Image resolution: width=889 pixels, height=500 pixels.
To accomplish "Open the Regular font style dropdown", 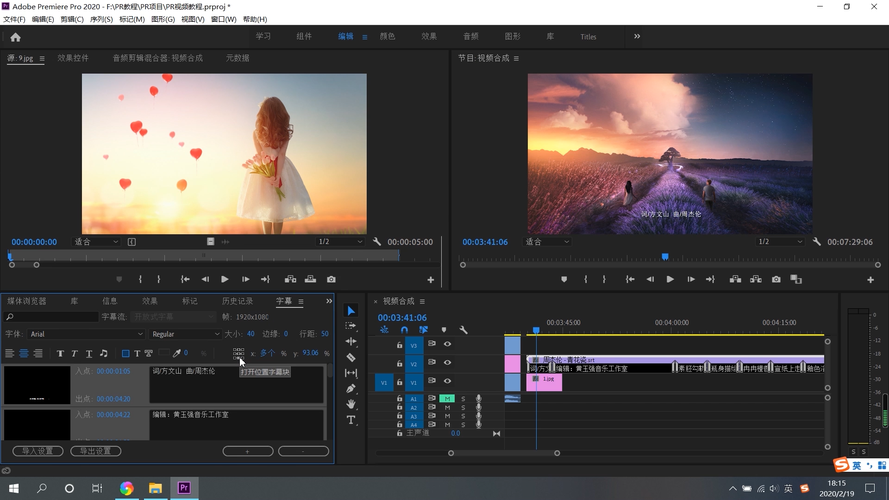I will pyautogui.click(x=185, y=334).
